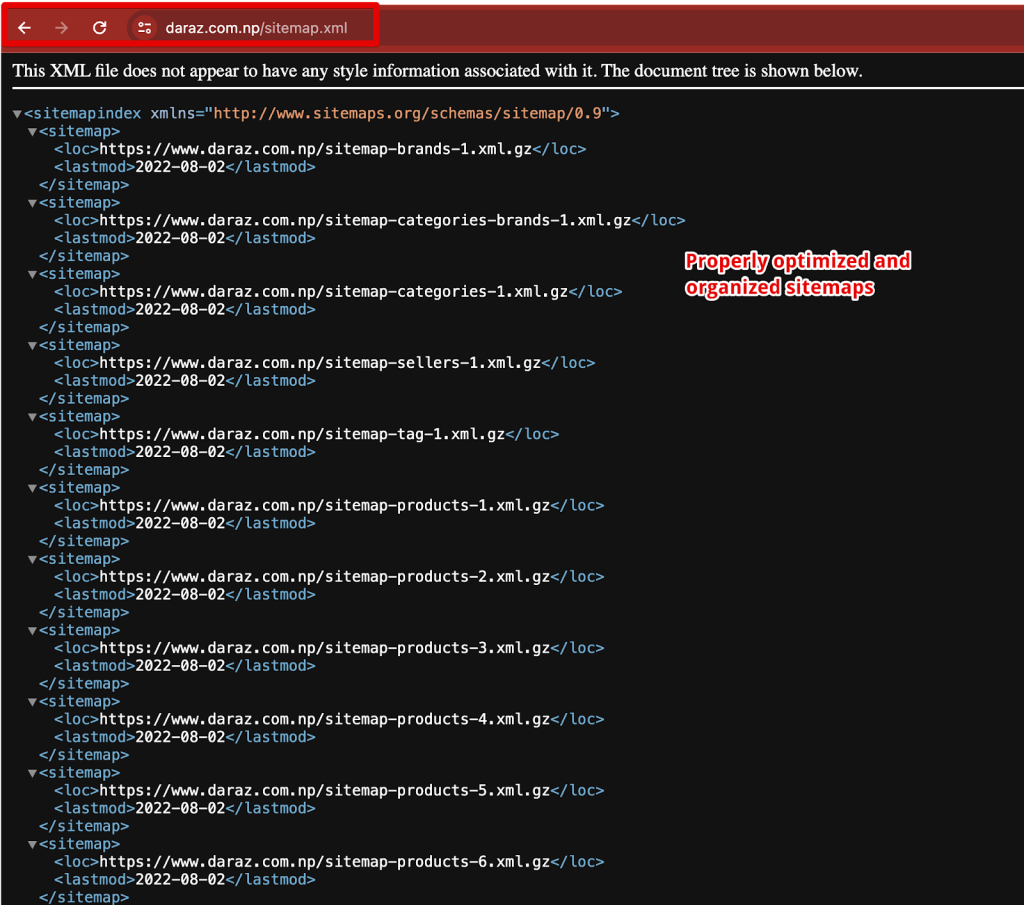Image resolution: width=1024 pixels, height=905 pixels.
Task: Click the sitemaps.org schema namespace URL
Action: click(407, 113)
